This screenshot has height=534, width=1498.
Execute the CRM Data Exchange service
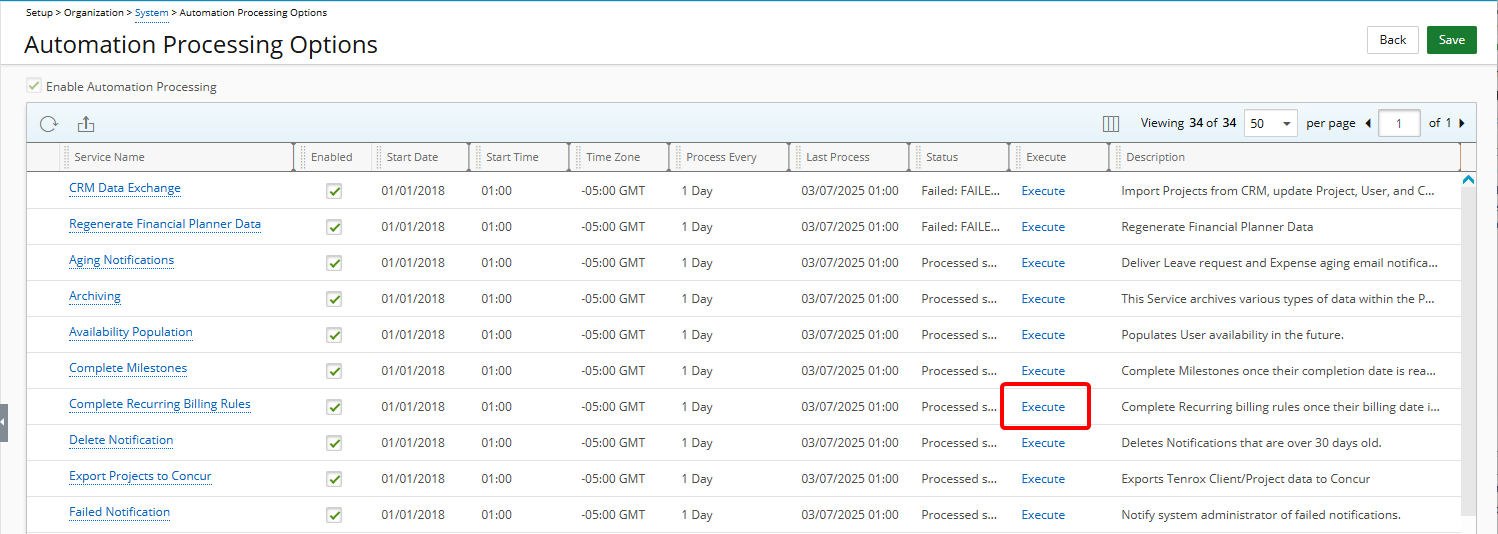tap(1043, 191)
